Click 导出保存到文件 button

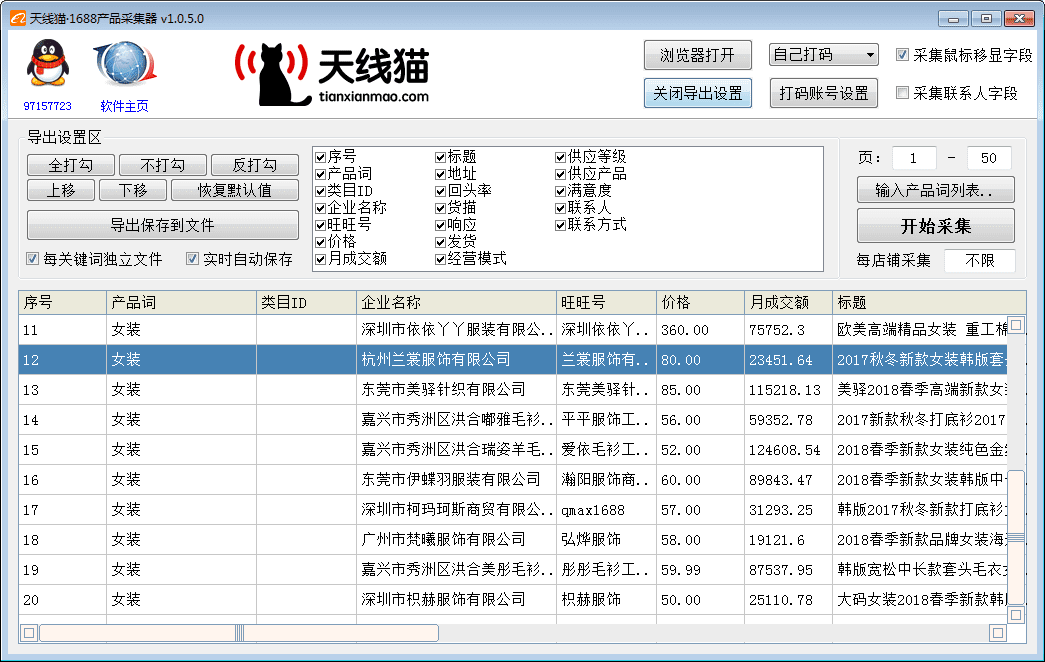163,225
